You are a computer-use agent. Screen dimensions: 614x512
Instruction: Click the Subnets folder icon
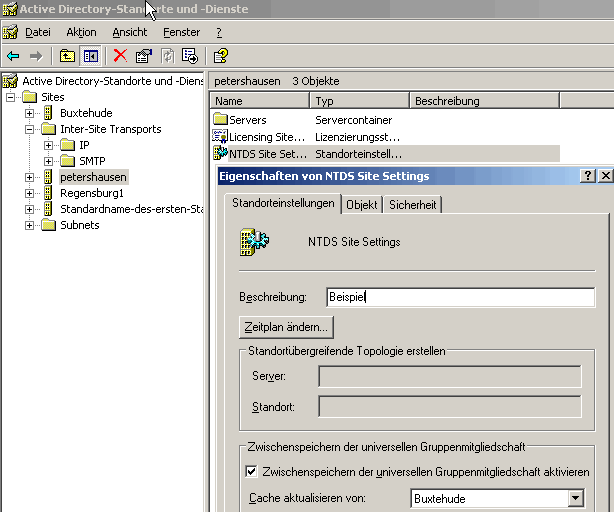point(49,225)
